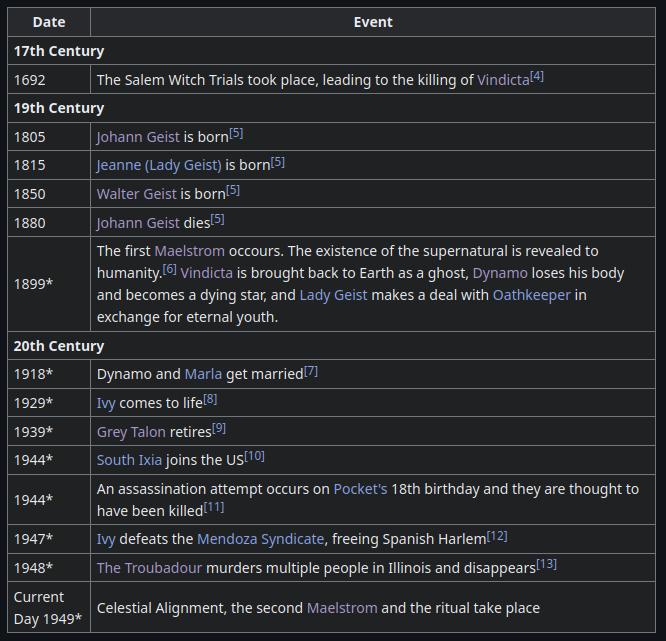Open Vindicta link in the 1899 row
The height and width of the screenshot is (641, 666).
click(x=206, y=273)
